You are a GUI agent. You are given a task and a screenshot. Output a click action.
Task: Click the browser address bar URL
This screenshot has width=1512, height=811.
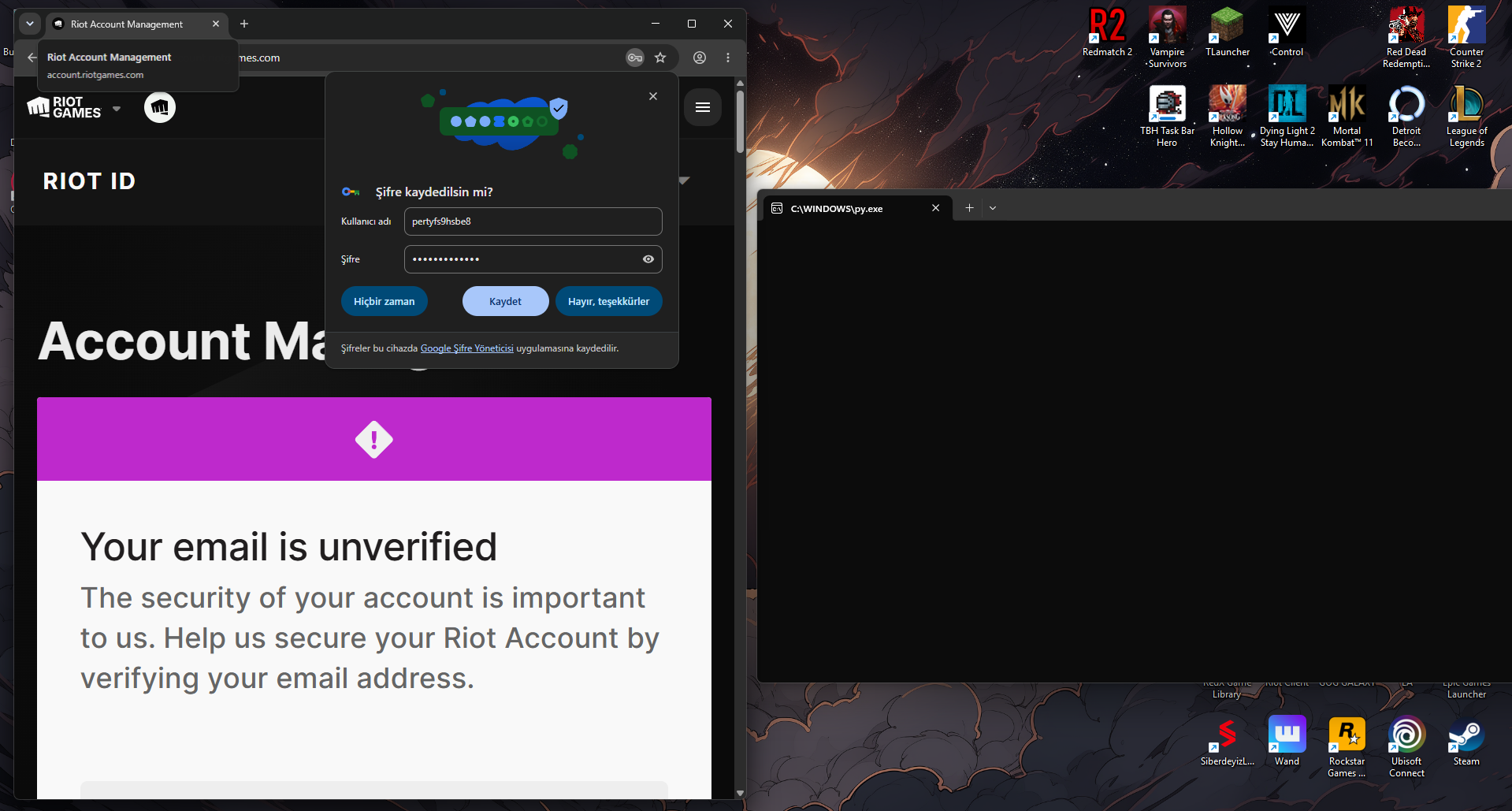(429, 58)
